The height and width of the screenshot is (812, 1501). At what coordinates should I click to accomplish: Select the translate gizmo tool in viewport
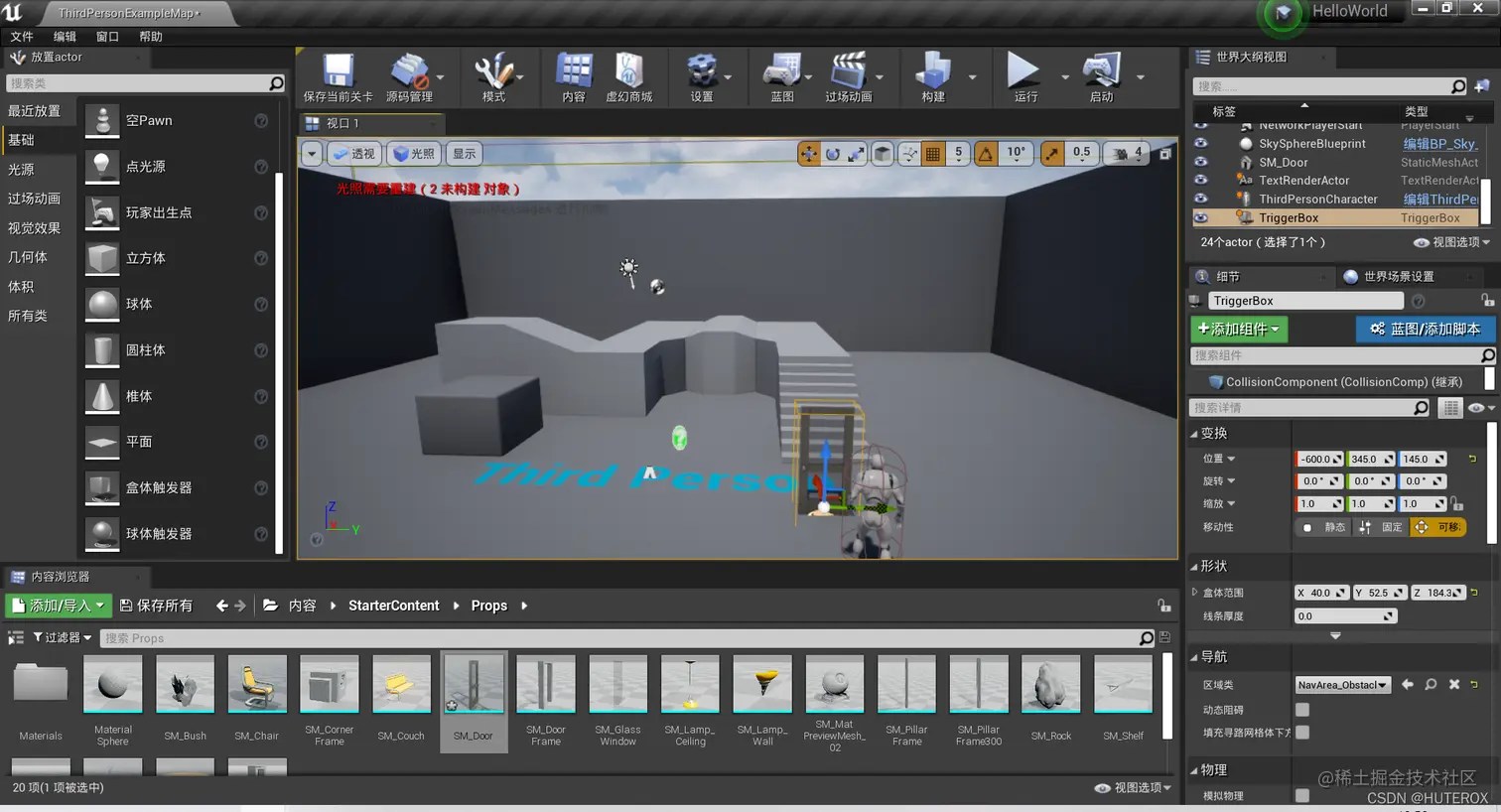point(809,154)
